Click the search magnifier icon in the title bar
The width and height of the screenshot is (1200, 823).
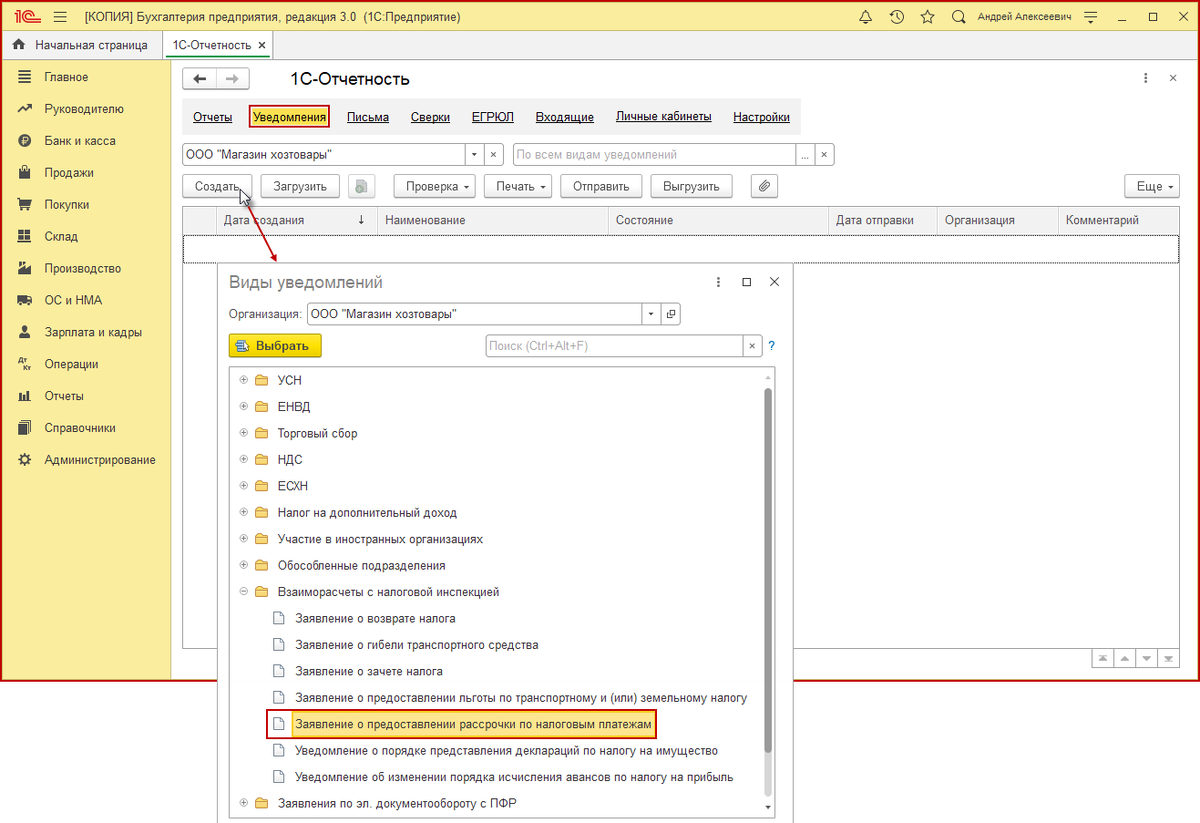[x=958, y=17]
